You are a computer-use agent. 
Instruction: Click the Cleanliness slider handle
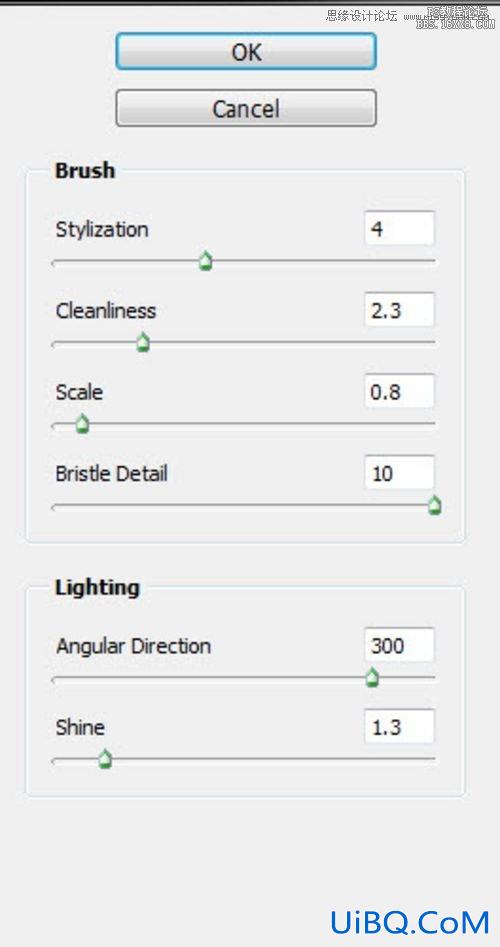click(143, 343)
